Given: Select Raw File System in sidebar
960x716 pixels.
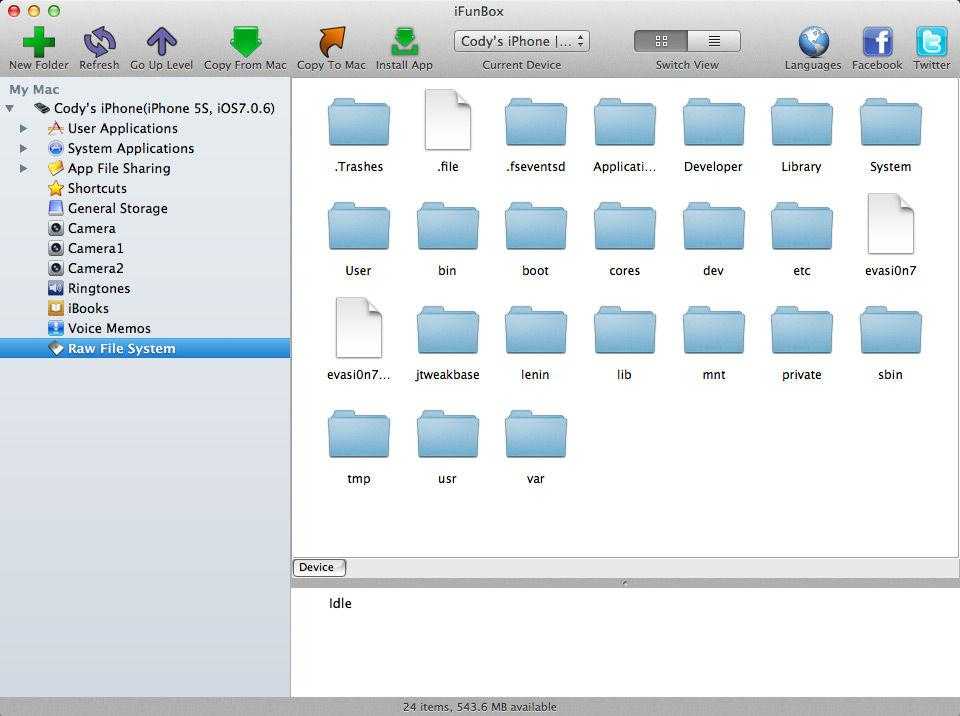Looking at the screenshot, I should [145, 349].
